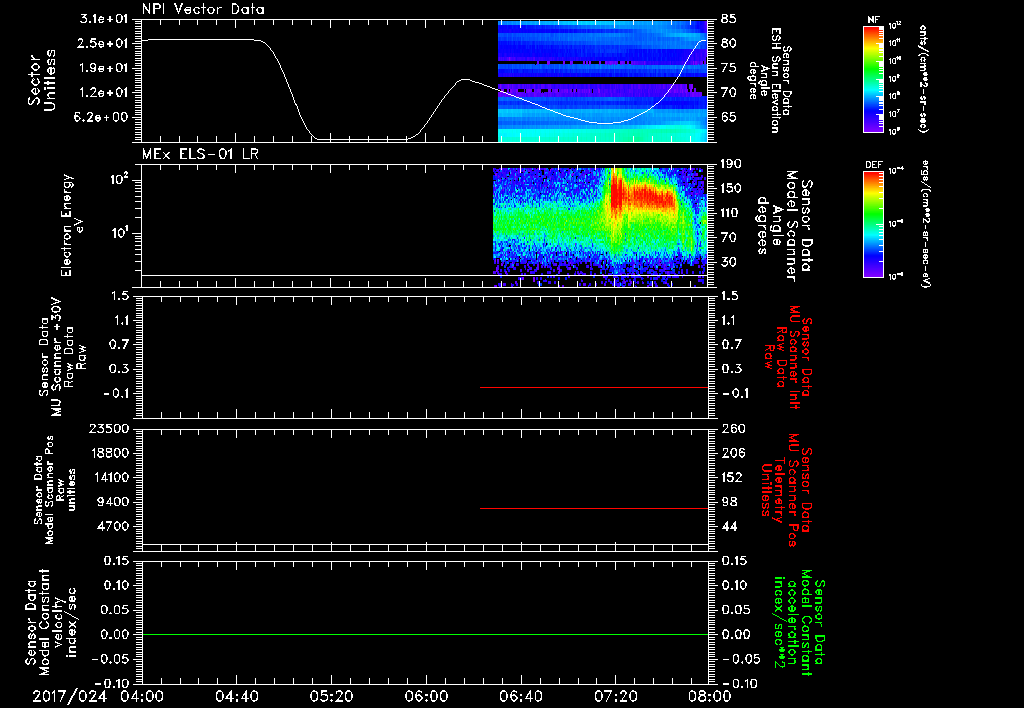
Task: Click the red 'MU Scanner Int Raw Data' label
Action: tap(789, 357)
